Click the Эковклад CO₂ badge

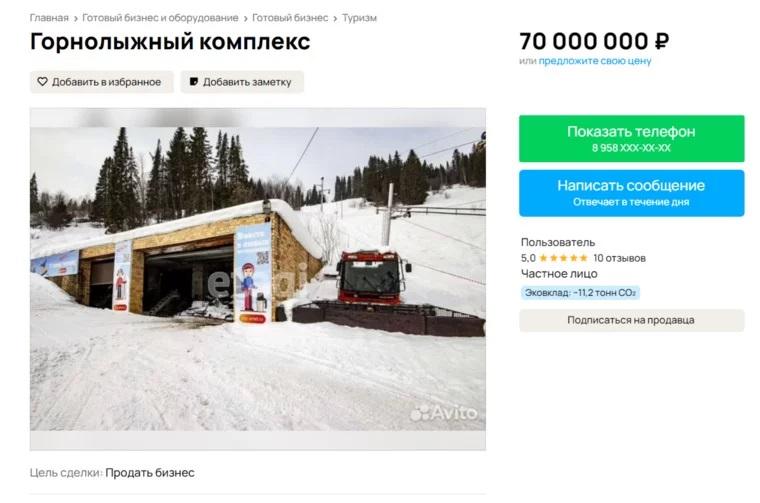580,293
